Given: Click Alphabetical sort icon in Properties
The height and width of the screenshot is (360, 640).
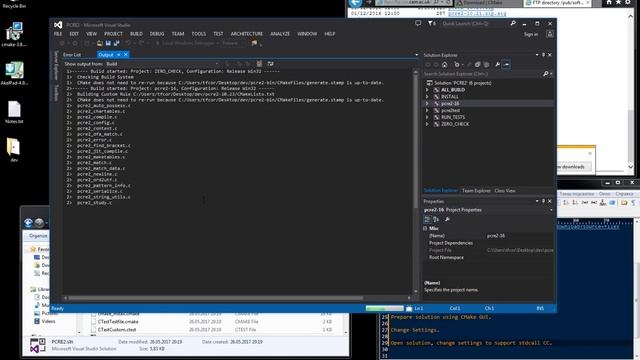Looking at the screenshot, I should (436, 219).
